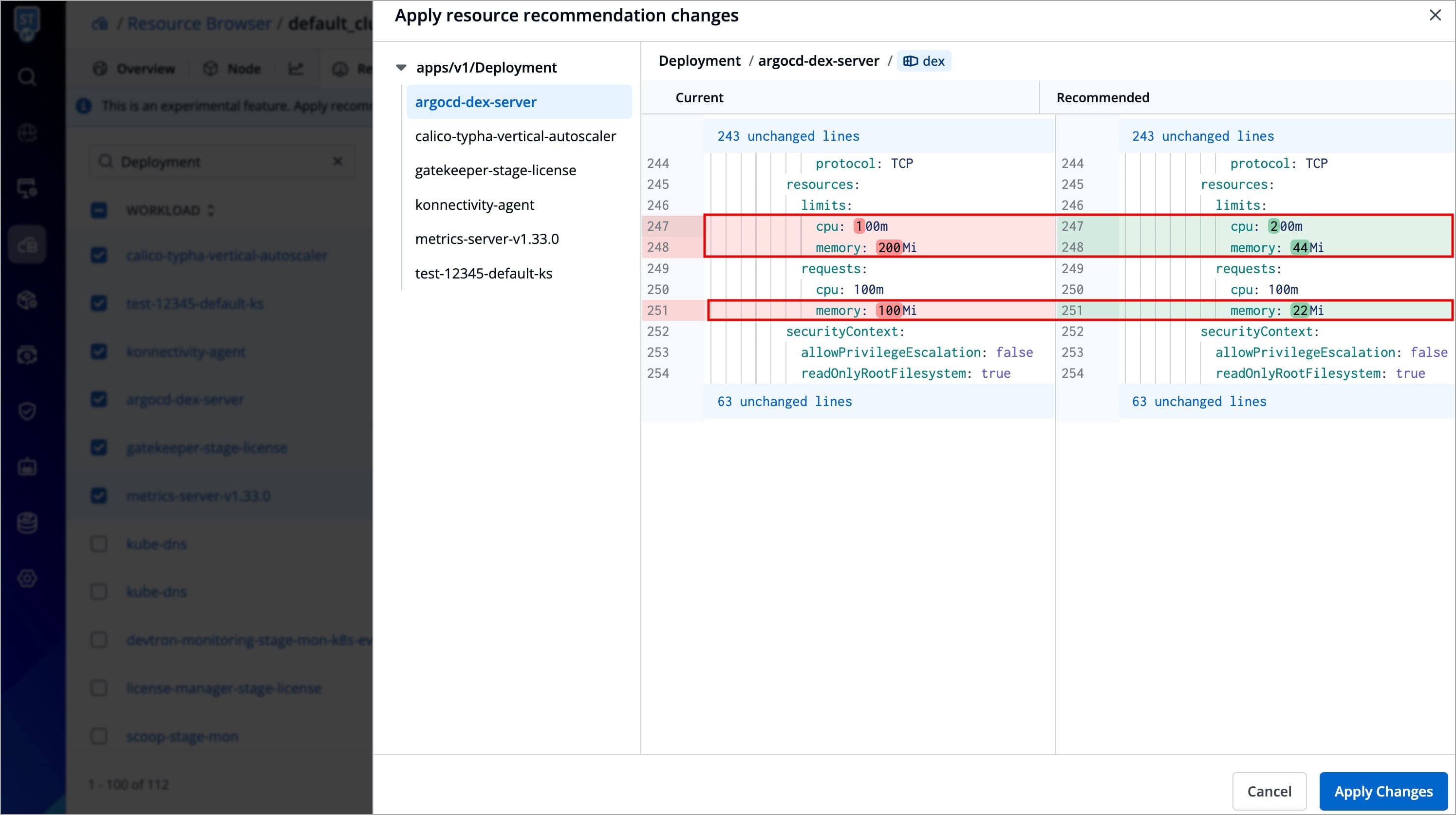1456x815 pixels.
Task: Select gatekeeper-stage-license in deployment list
Action: coord(495,170)
